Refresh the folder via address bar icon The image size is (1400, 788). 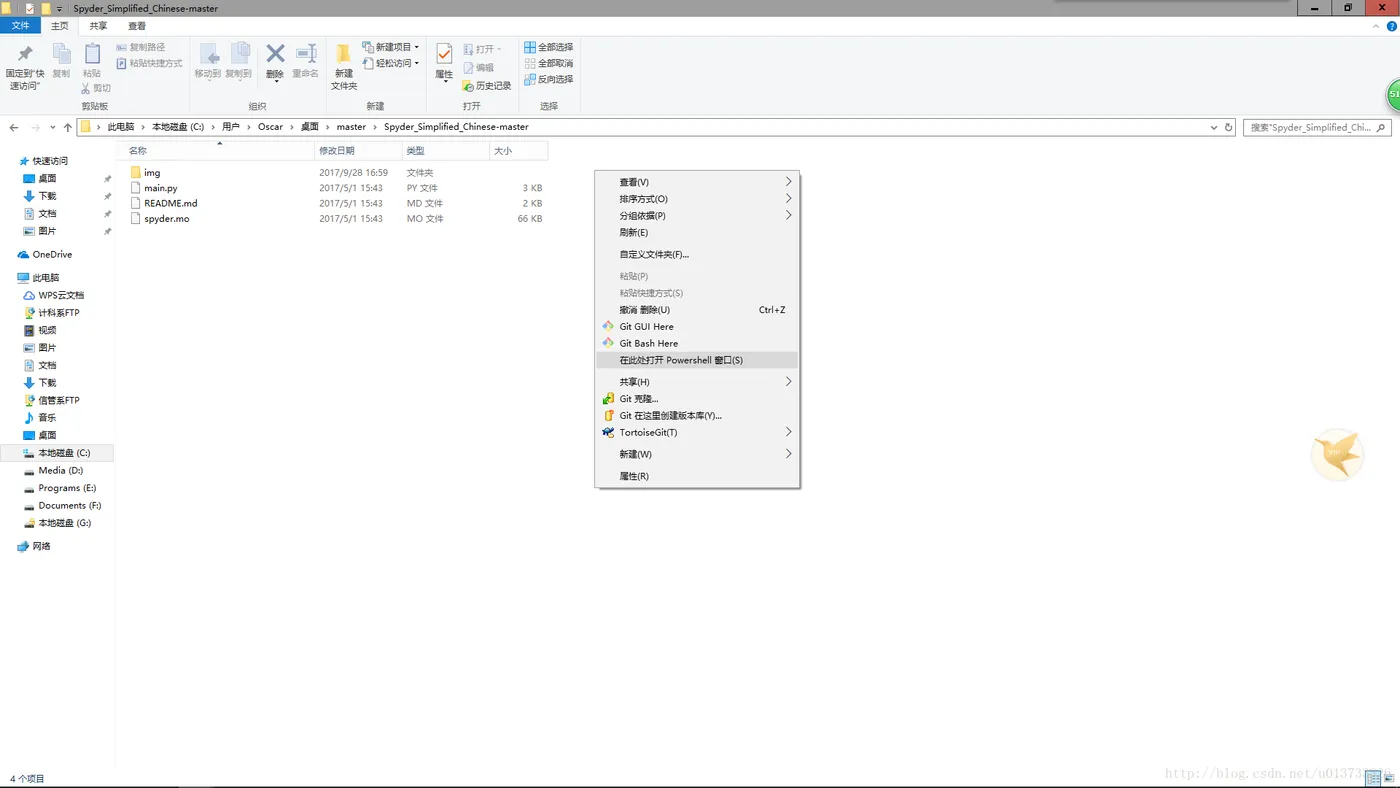pos(1229,127)
